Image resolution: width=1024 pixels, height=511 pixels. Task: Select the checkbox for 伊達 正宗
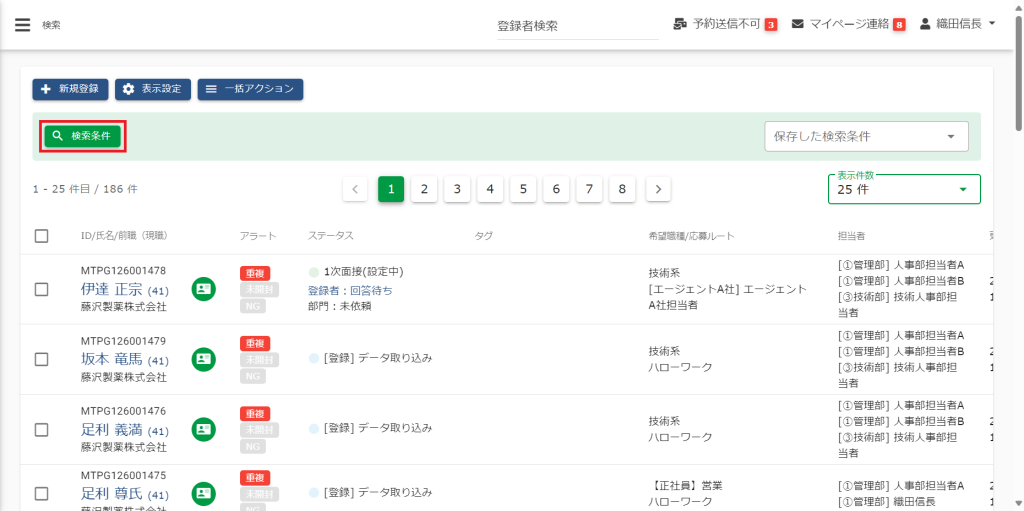pos(41,289)
